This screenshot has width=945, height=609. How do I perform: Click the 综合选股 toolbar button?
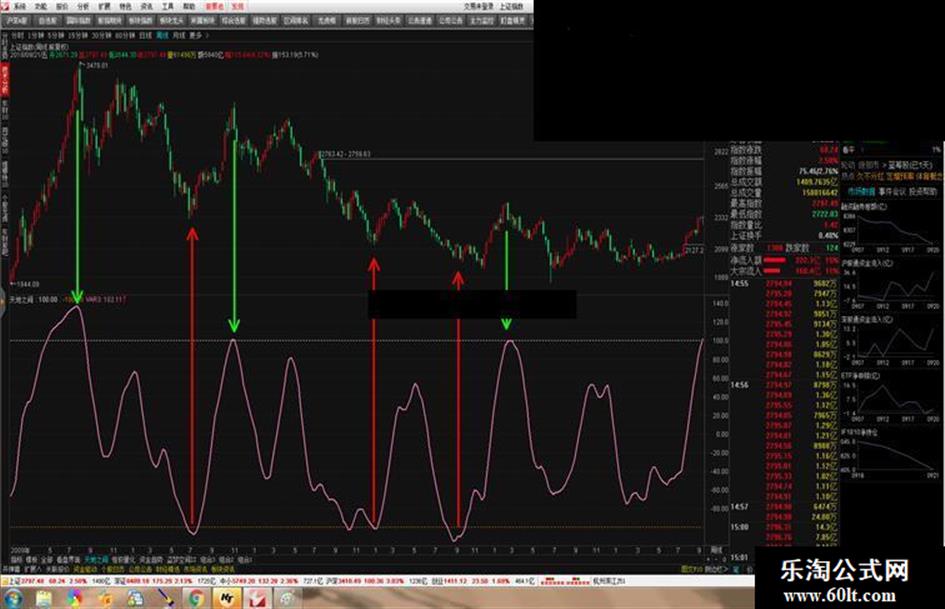pyautogui.click(x=233, y=21)
